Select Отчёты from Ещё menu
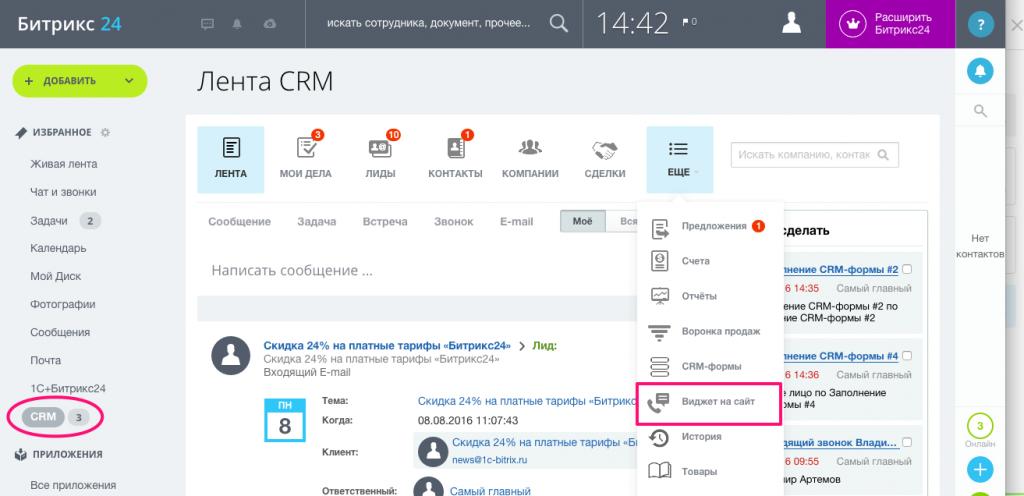Viewport: 1024px width, 496px height. pyautogui.click(x=699, y=296)
